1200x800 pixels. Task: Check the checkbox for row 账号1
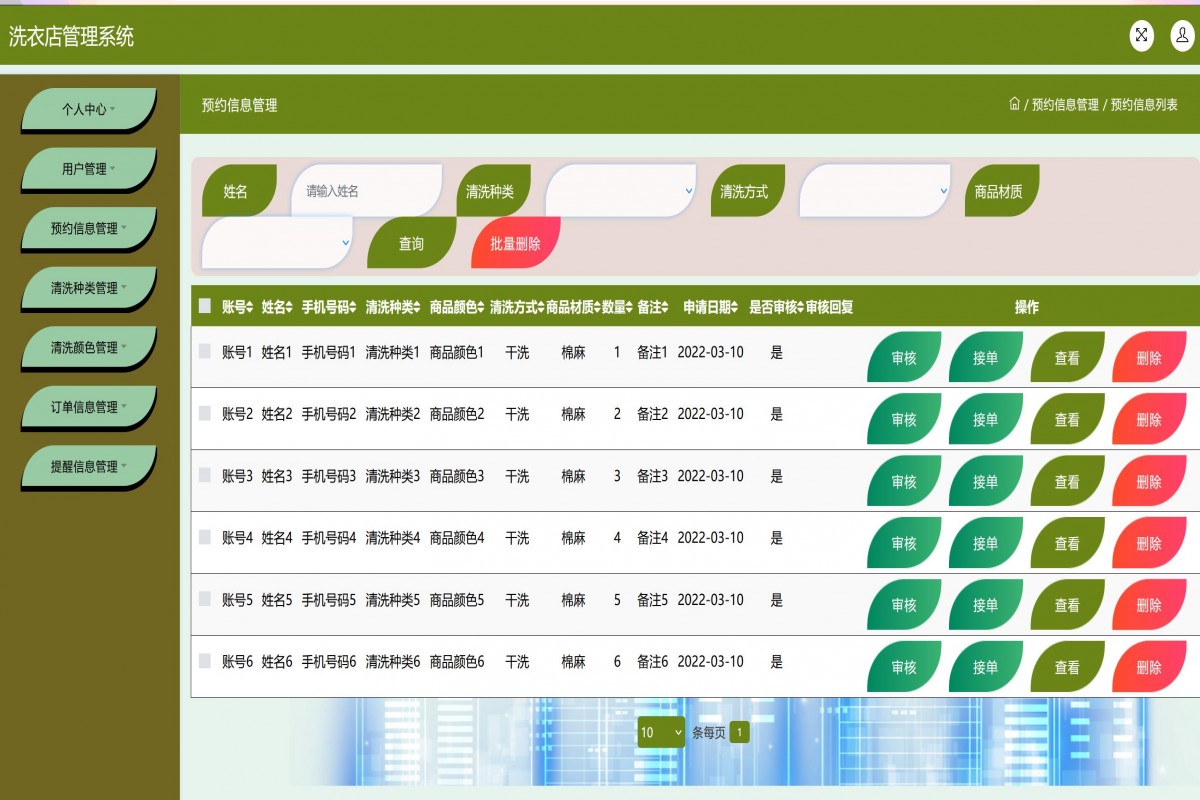click(205, 351)
